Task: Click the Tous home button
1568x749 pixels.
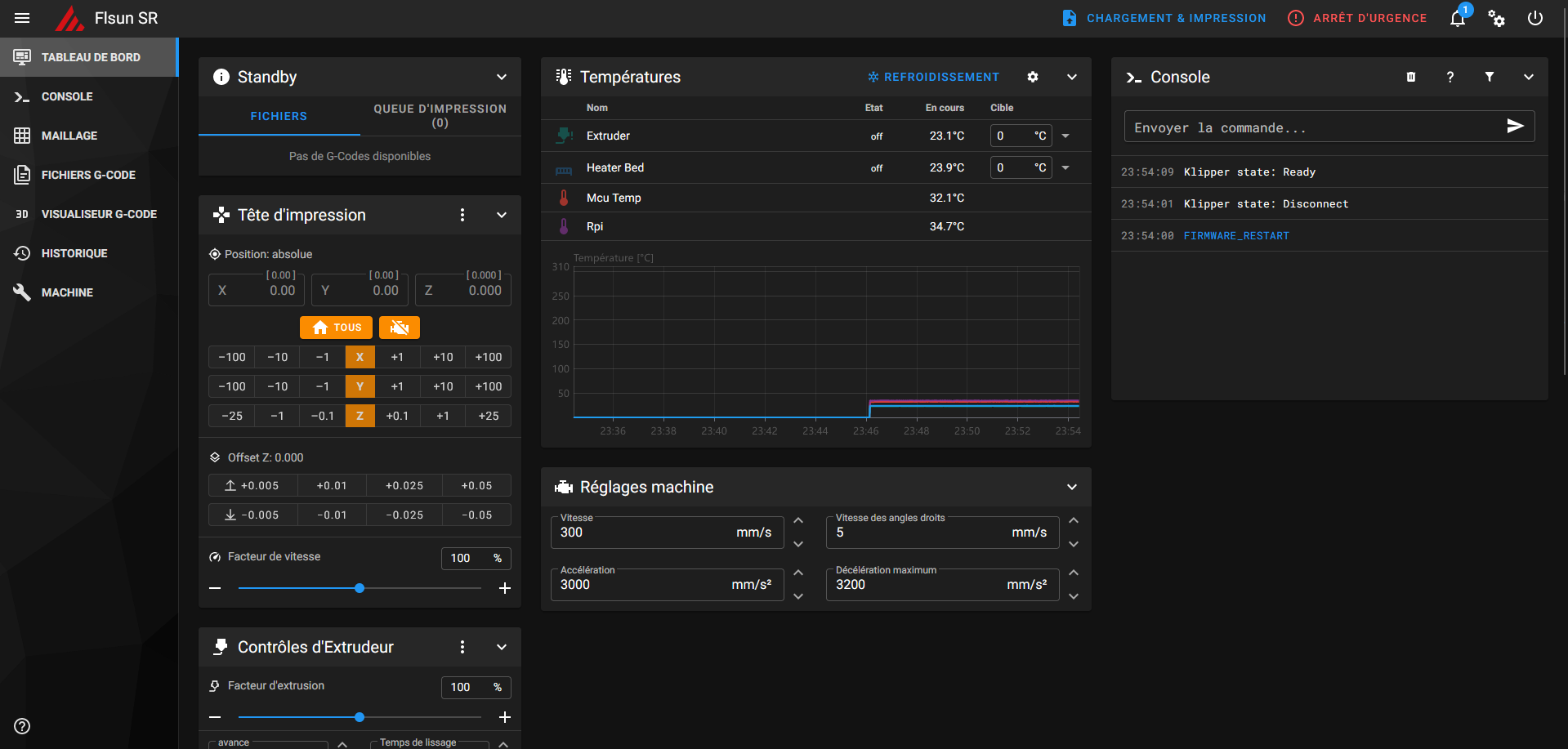Action: click(x=336, y=328)
